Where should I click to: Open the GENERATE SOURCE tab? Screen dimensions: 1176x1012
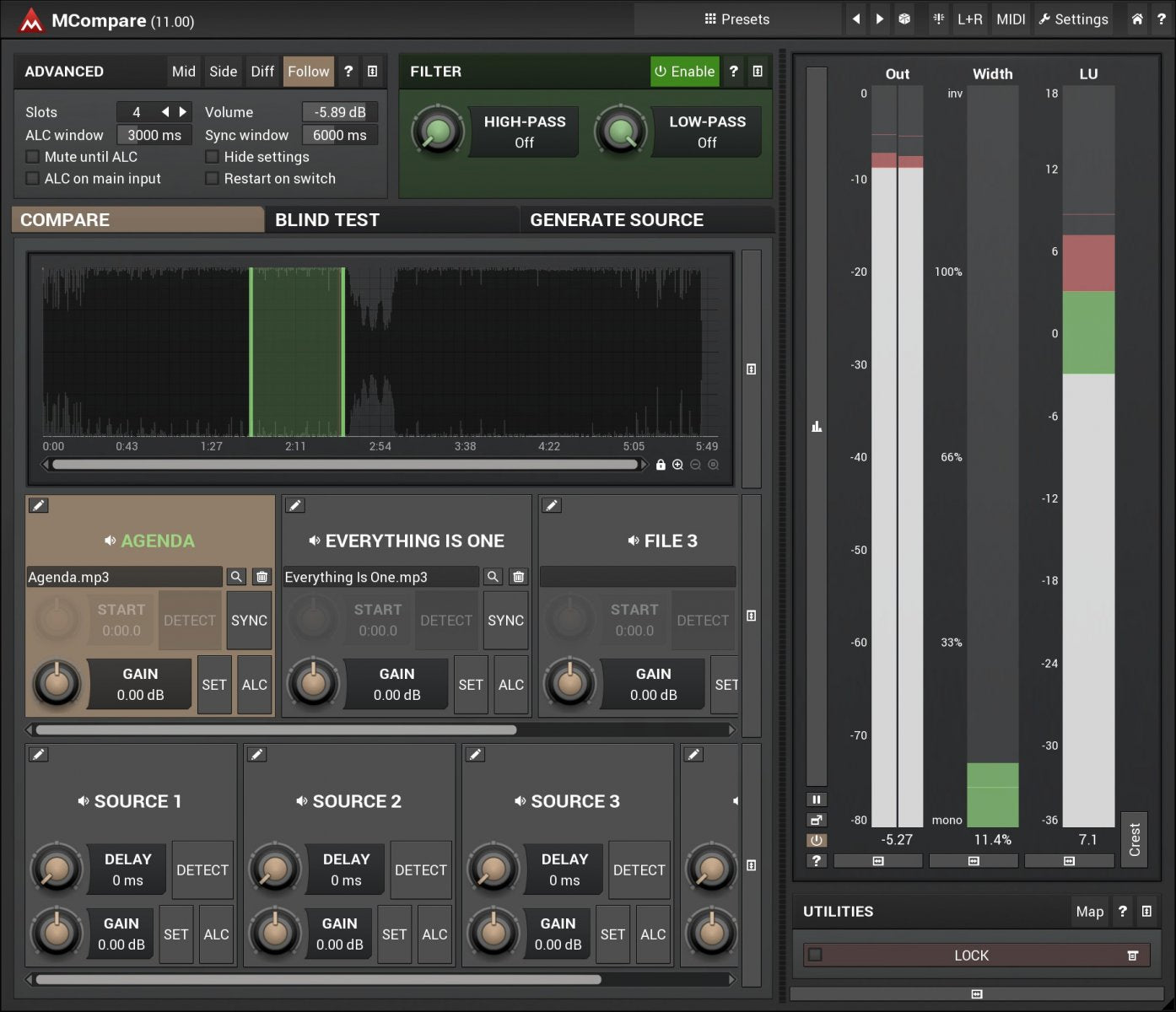click(617, 219)
